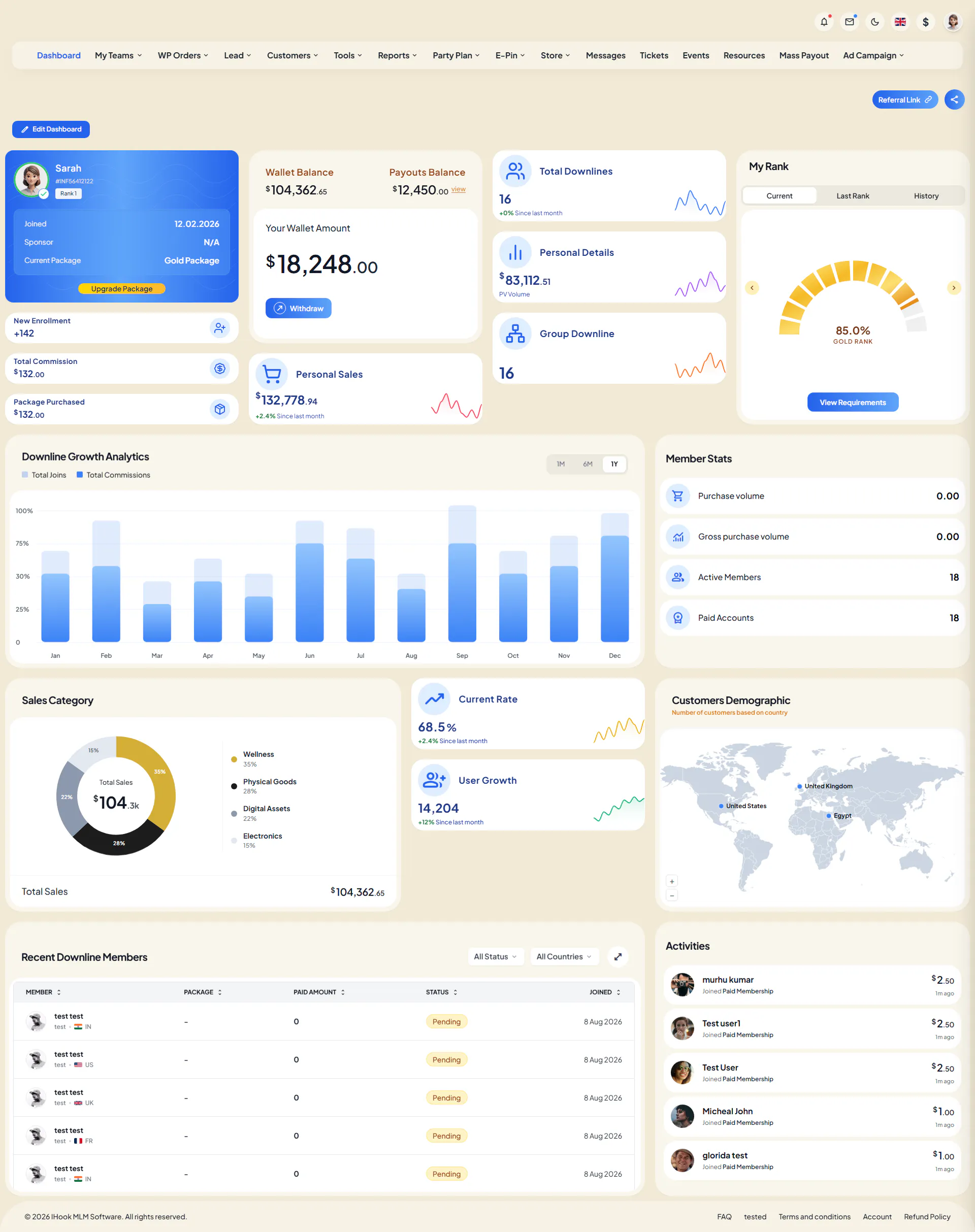Open the Tickets menu item
The image size is (975, 1232).
click(x=654, y=55)
